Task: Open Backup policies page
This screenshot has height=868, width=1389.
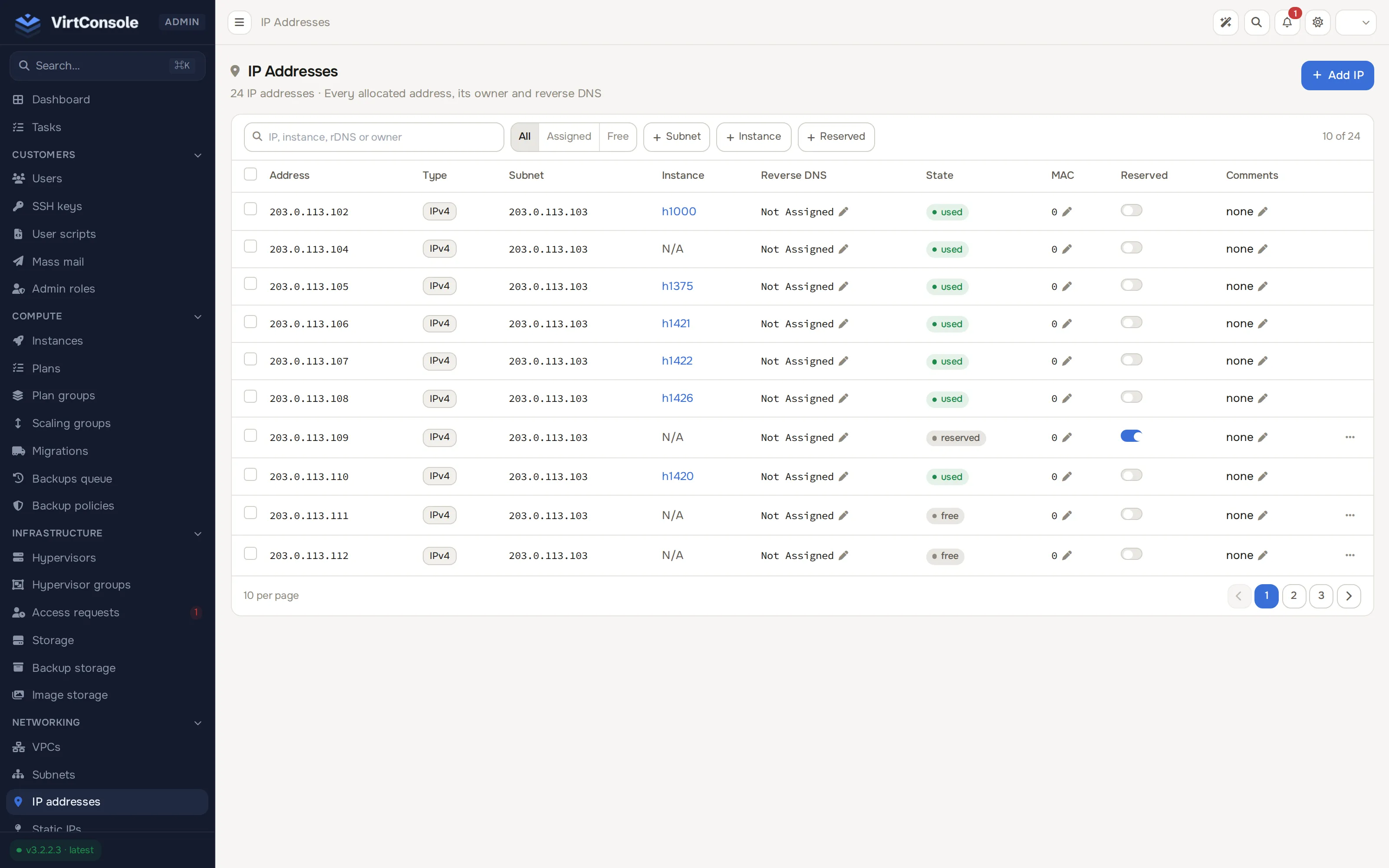Action: (107, 506)
